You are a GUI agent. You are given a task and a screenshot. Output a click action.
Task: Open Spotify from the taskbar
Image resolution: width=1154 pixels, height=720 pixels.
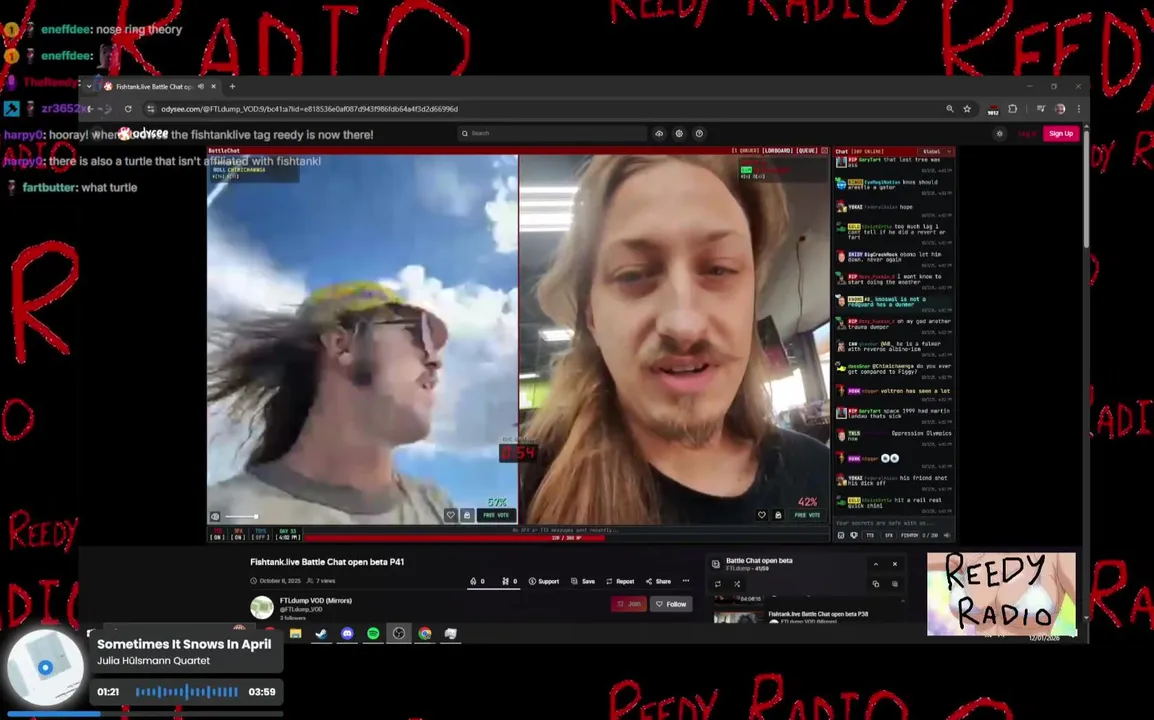[x=373, y=633]
